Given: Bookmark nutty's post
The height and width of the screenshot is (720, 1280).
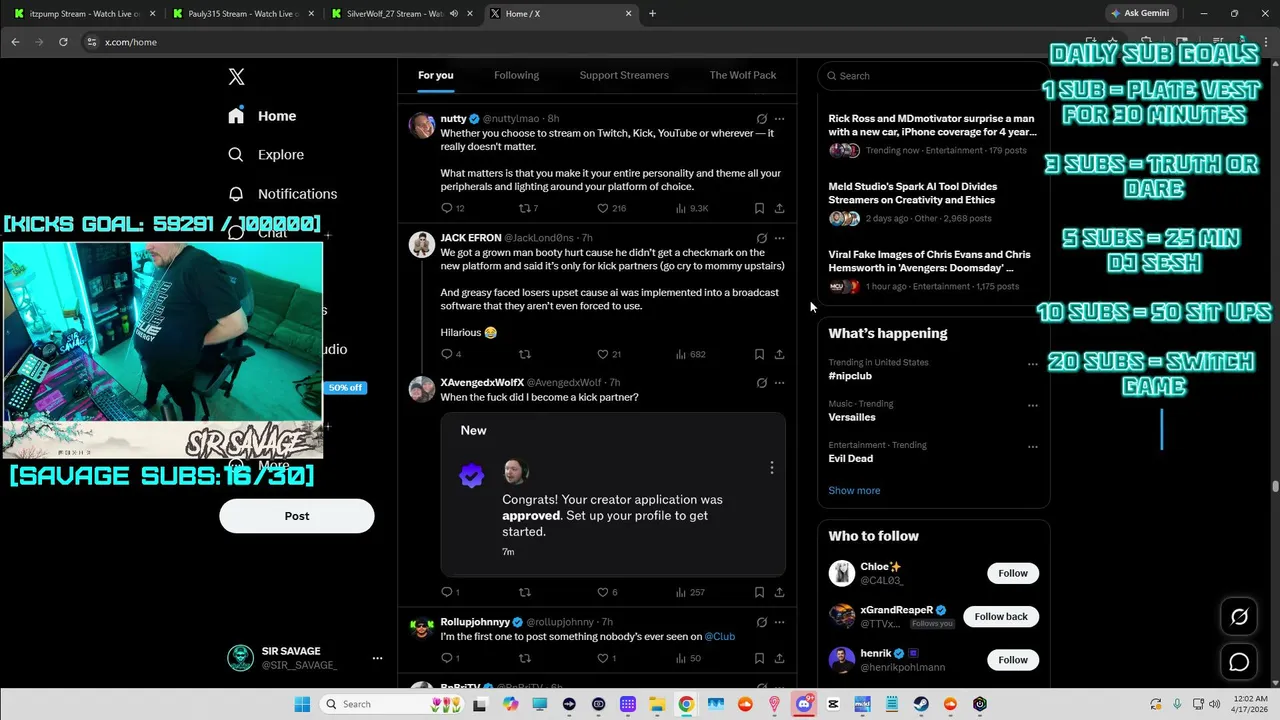Looking at the screenshot, I should (x=759, y=208).
